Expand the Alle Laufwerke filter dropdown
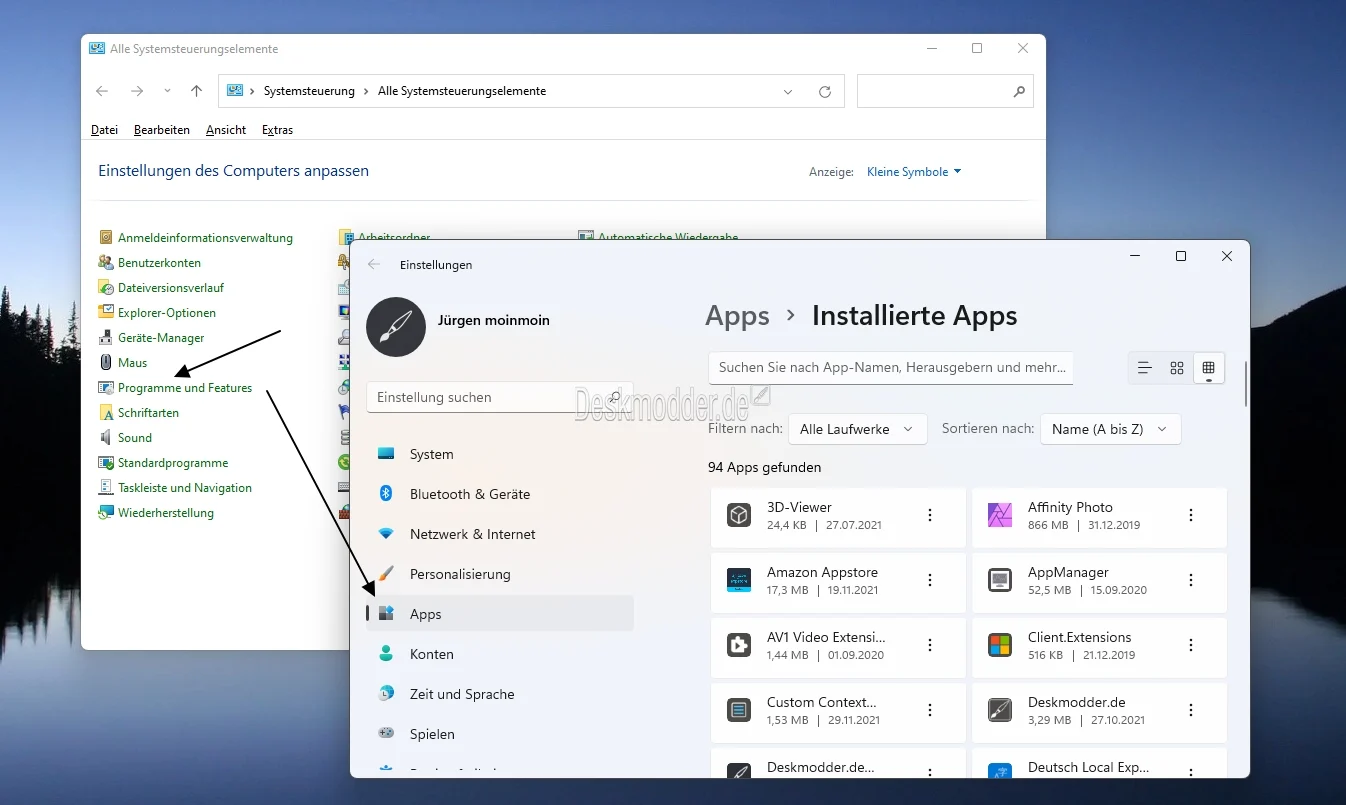This screenshot has height=805, width=1346. tap(857, 429)
